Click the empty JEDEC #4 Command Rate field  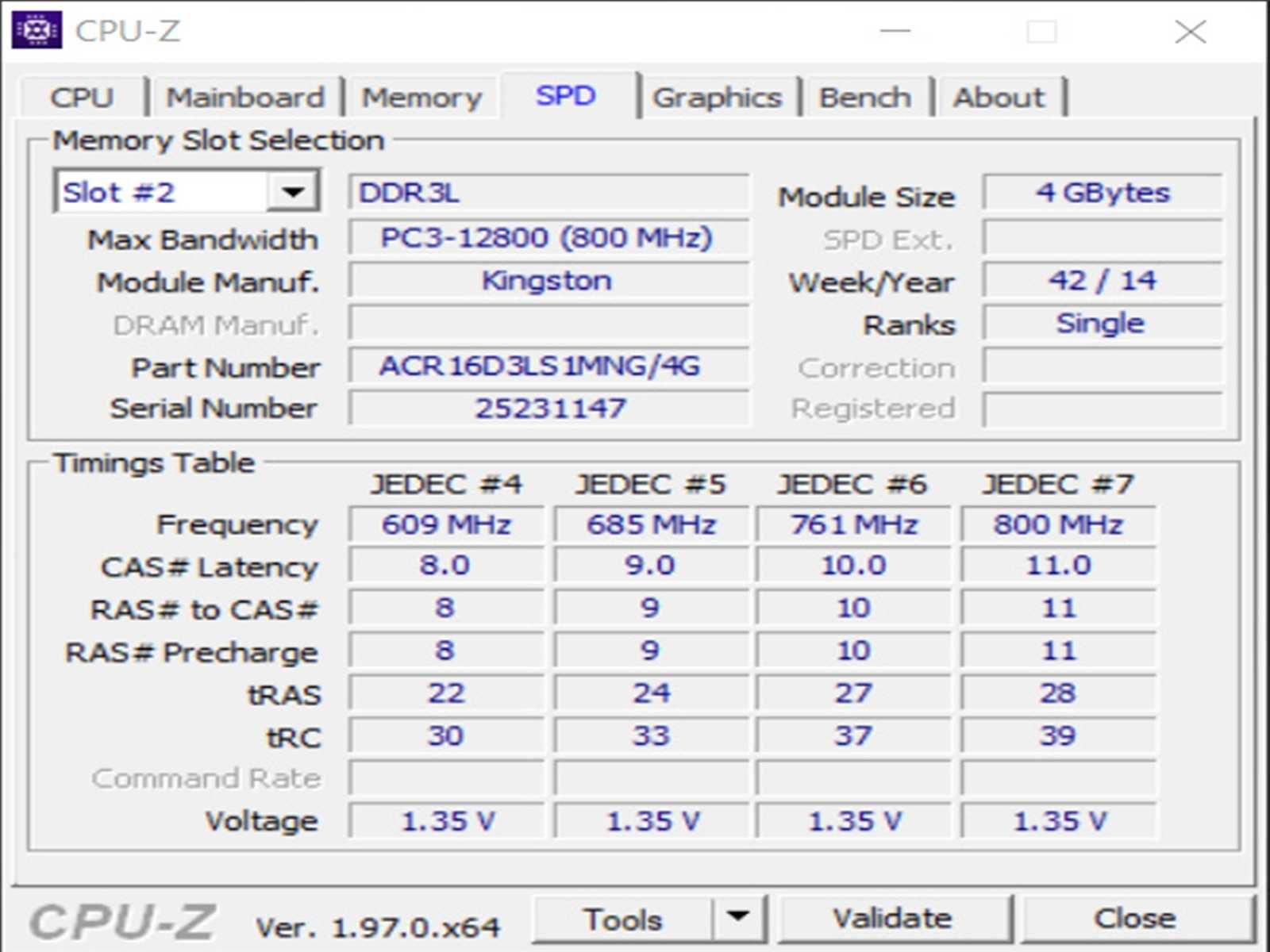(446, 778)
